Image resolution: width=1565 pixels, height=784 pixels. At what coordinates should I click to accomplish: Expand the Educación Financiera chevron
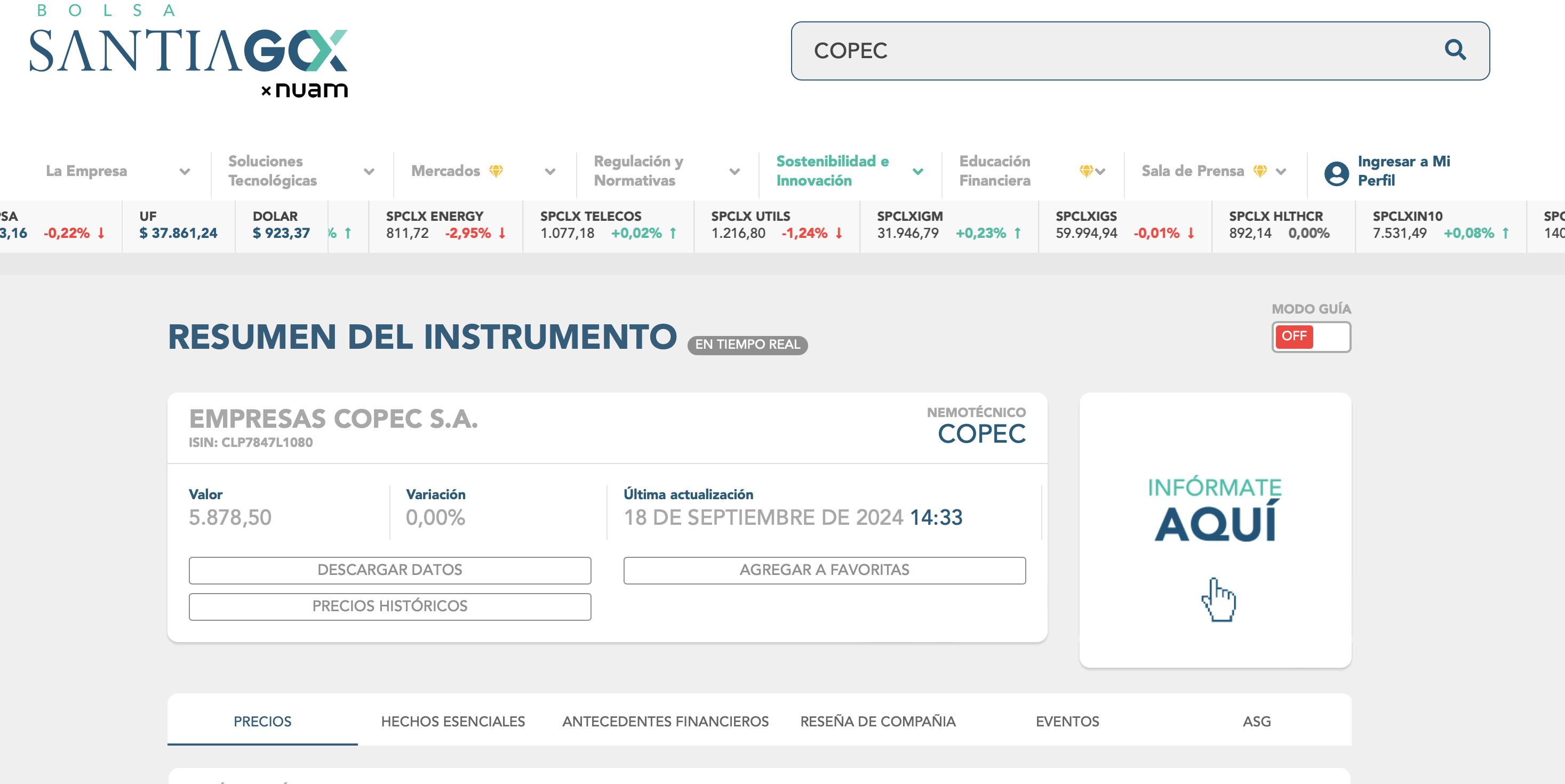[1100, 171]
